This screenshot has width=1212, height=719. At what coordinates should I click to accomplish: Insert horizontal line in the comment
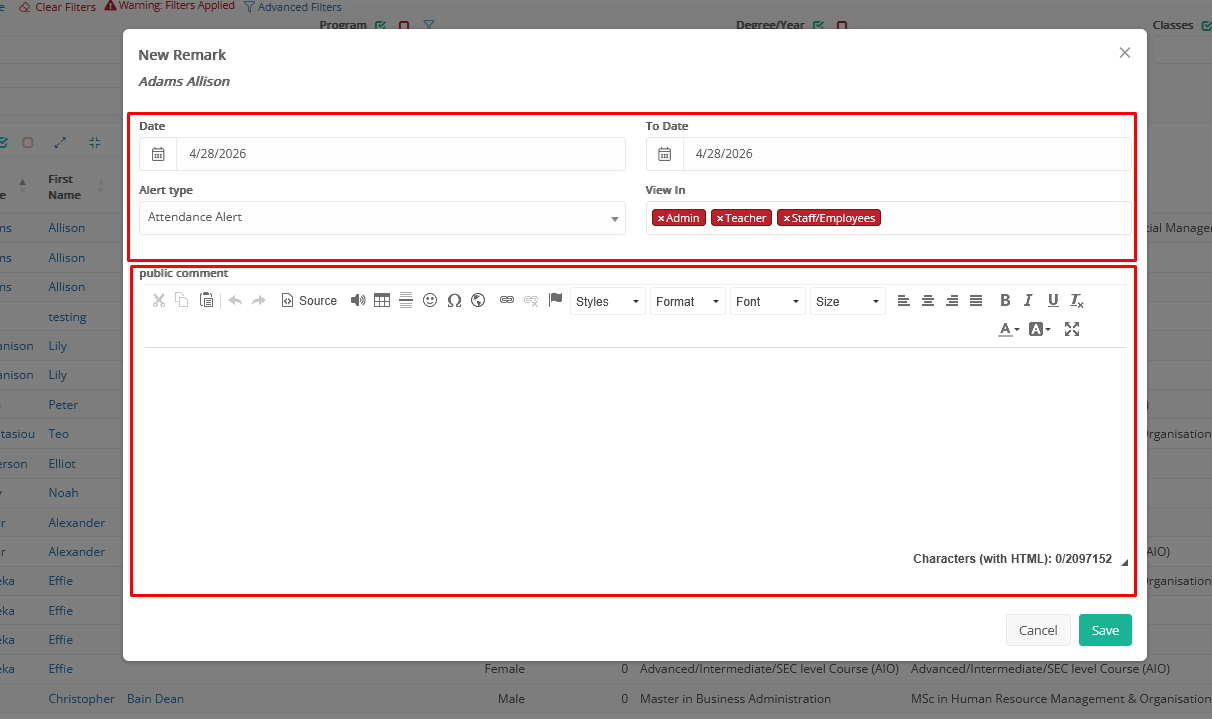(406, 300)
